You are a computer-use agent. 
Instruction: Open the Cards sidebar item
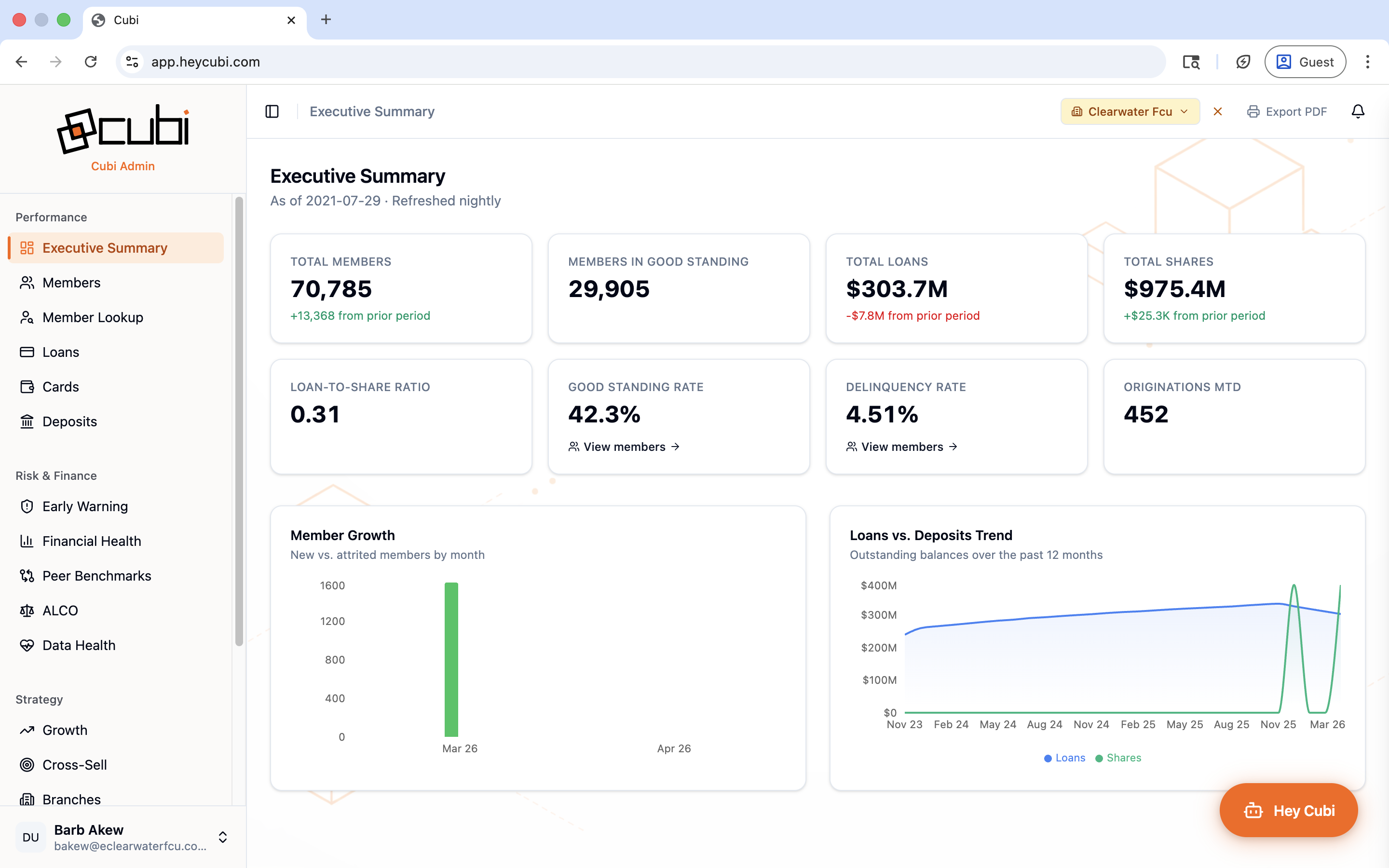pos(60,387)
